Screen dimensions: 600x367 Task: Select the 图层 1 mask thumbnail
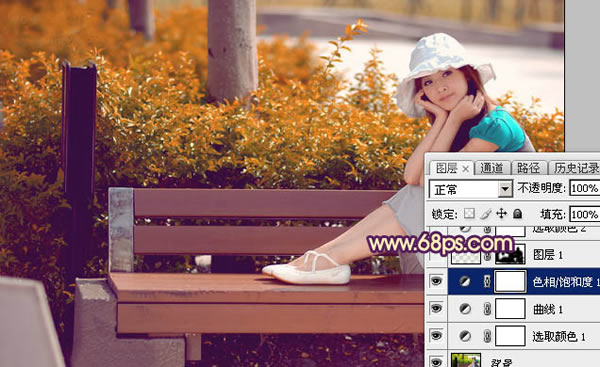click(510, 255)
